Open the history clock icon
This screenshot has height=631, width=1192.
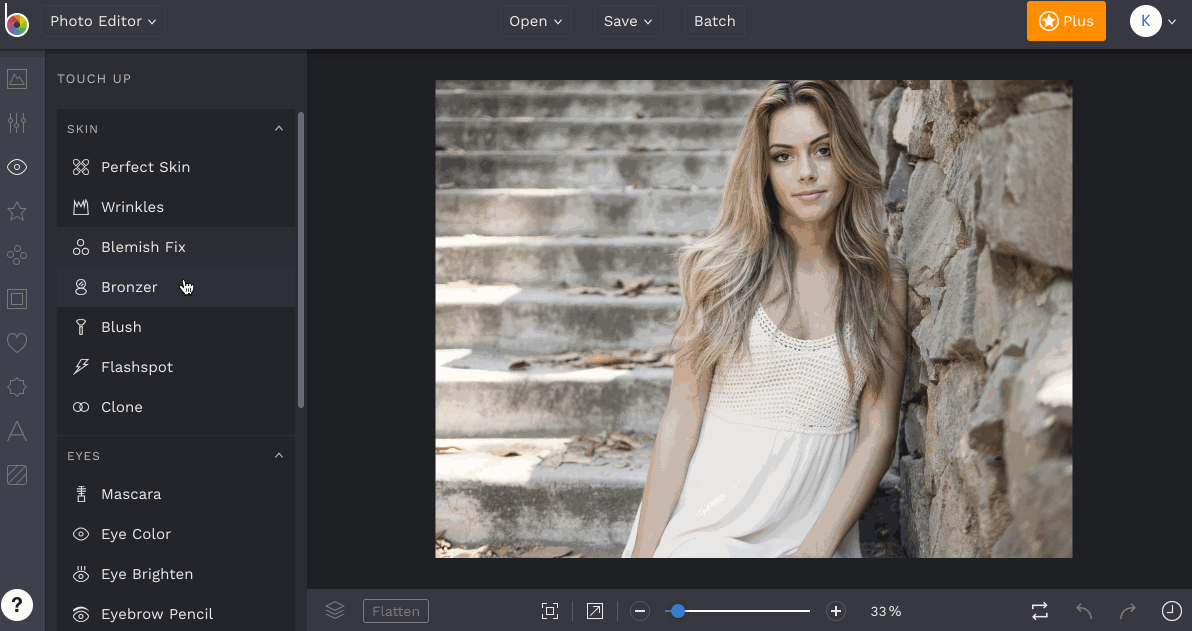point(1171,611)
